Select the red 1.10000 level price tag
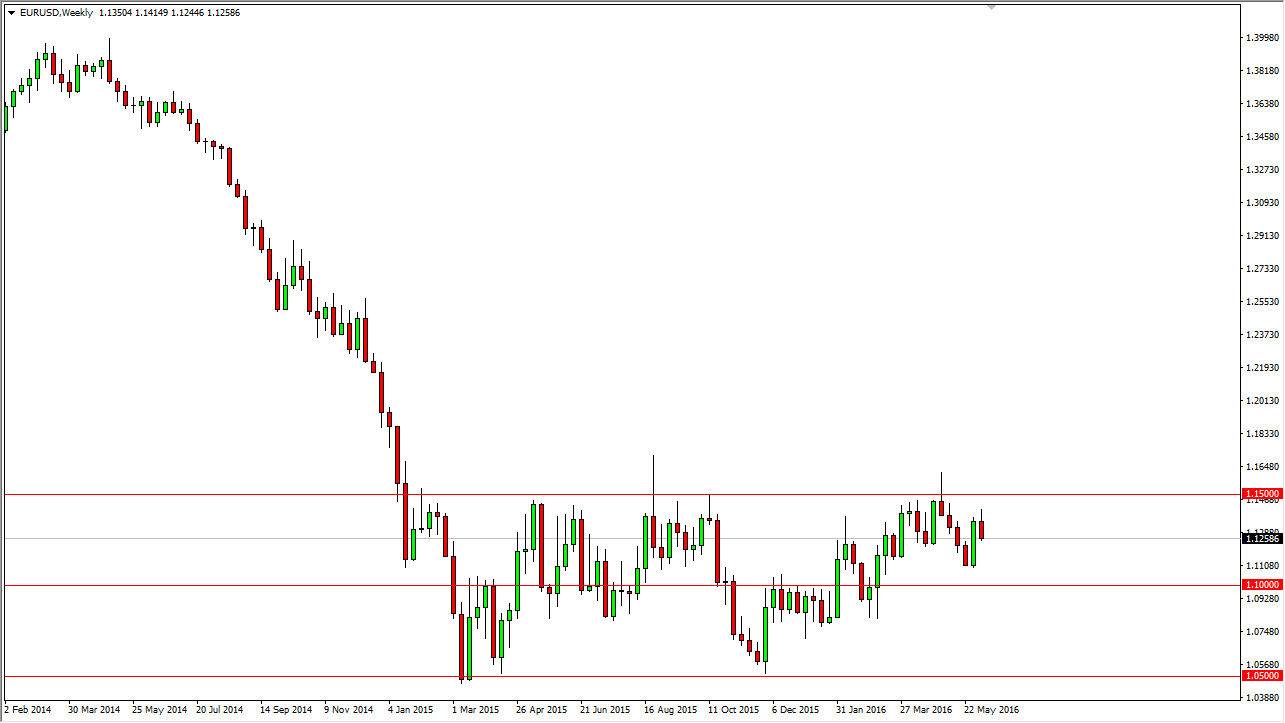Image resolution: width=1285 pixels, height=723 pixels. coord(1262,585)
